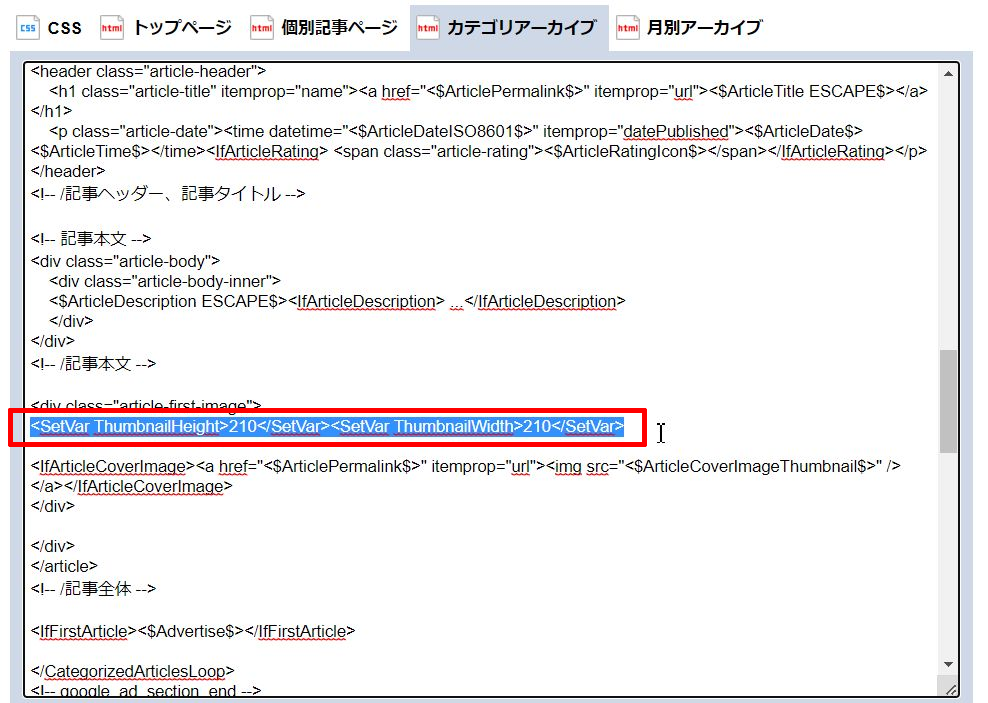988x703 pixels.
Task: Click the <!-- /記事全体 --> comment line
Action: 93,589
